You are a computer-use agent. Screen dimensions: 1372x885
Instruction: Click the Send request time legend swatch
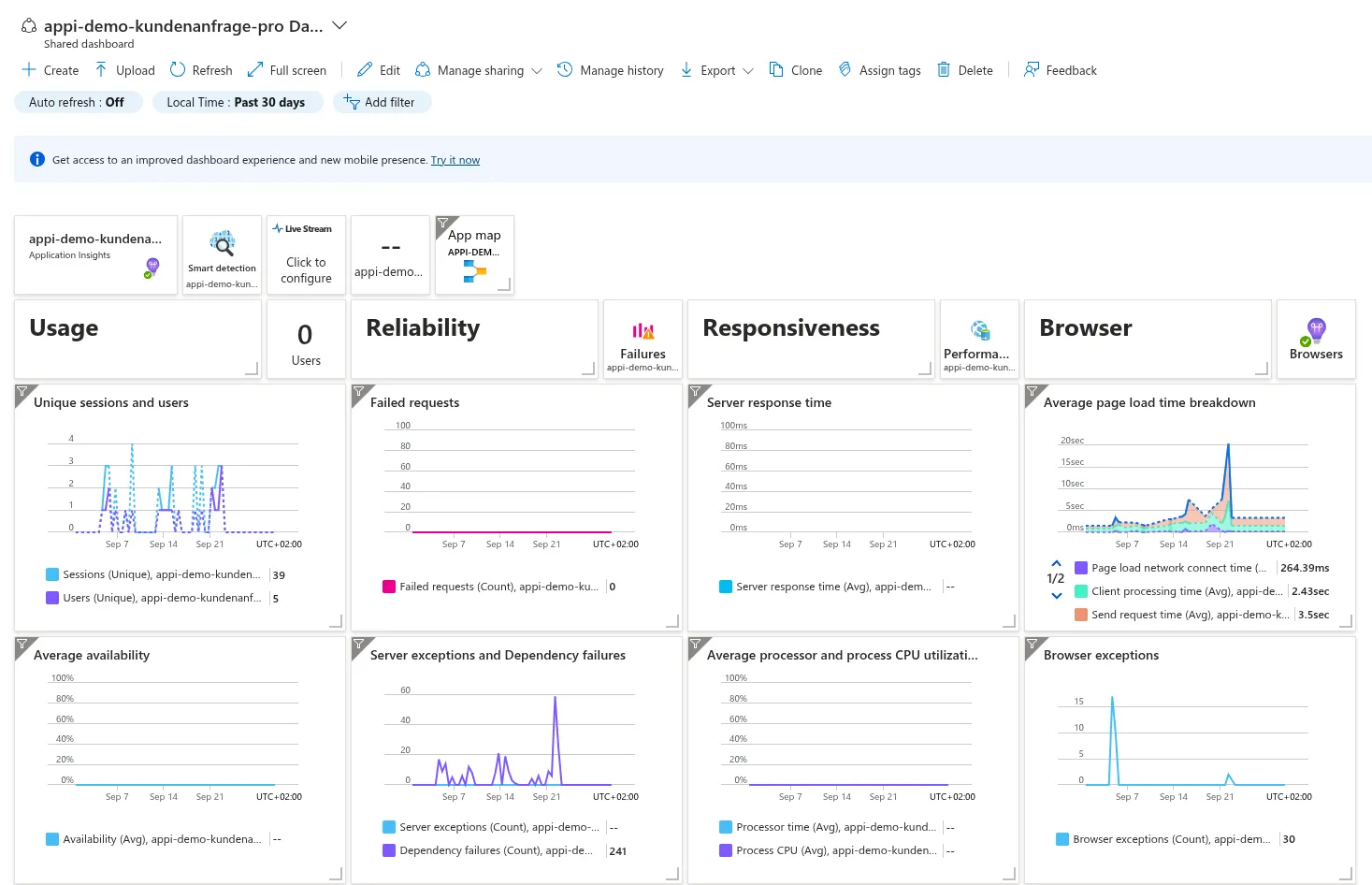pyautogui.click(x=1081, y=615)
